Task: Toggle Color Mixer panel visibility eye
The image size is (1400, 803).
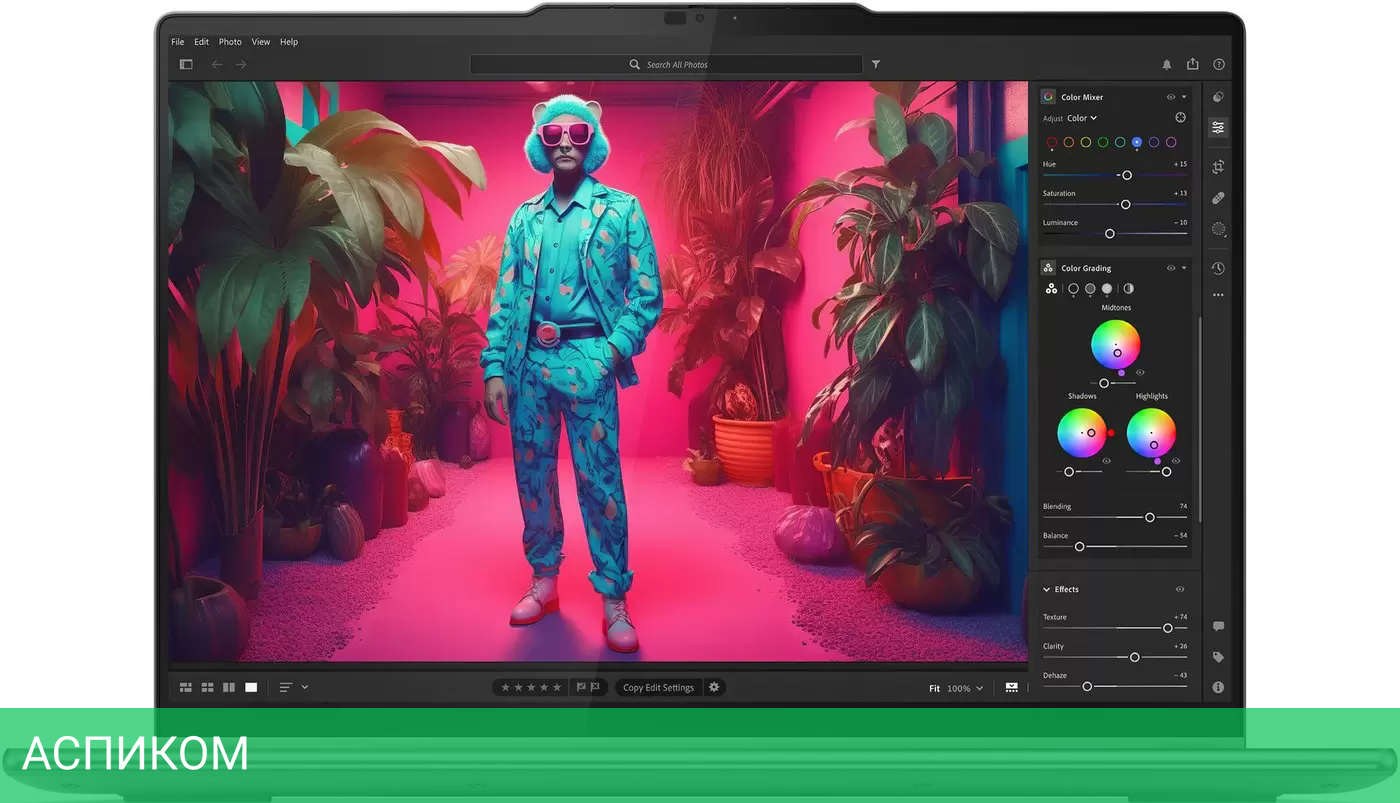Action: tap(1170, 97)
